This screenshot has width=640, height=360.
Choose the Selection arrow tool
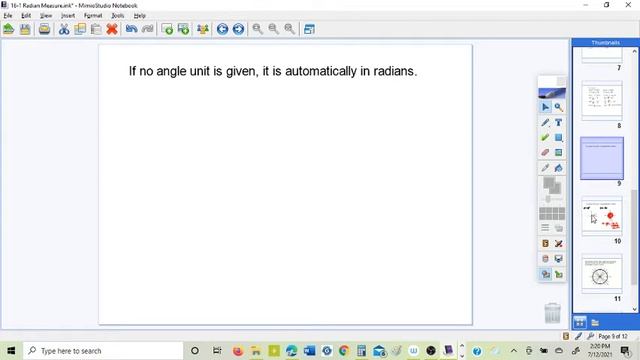tap(545, 107)
